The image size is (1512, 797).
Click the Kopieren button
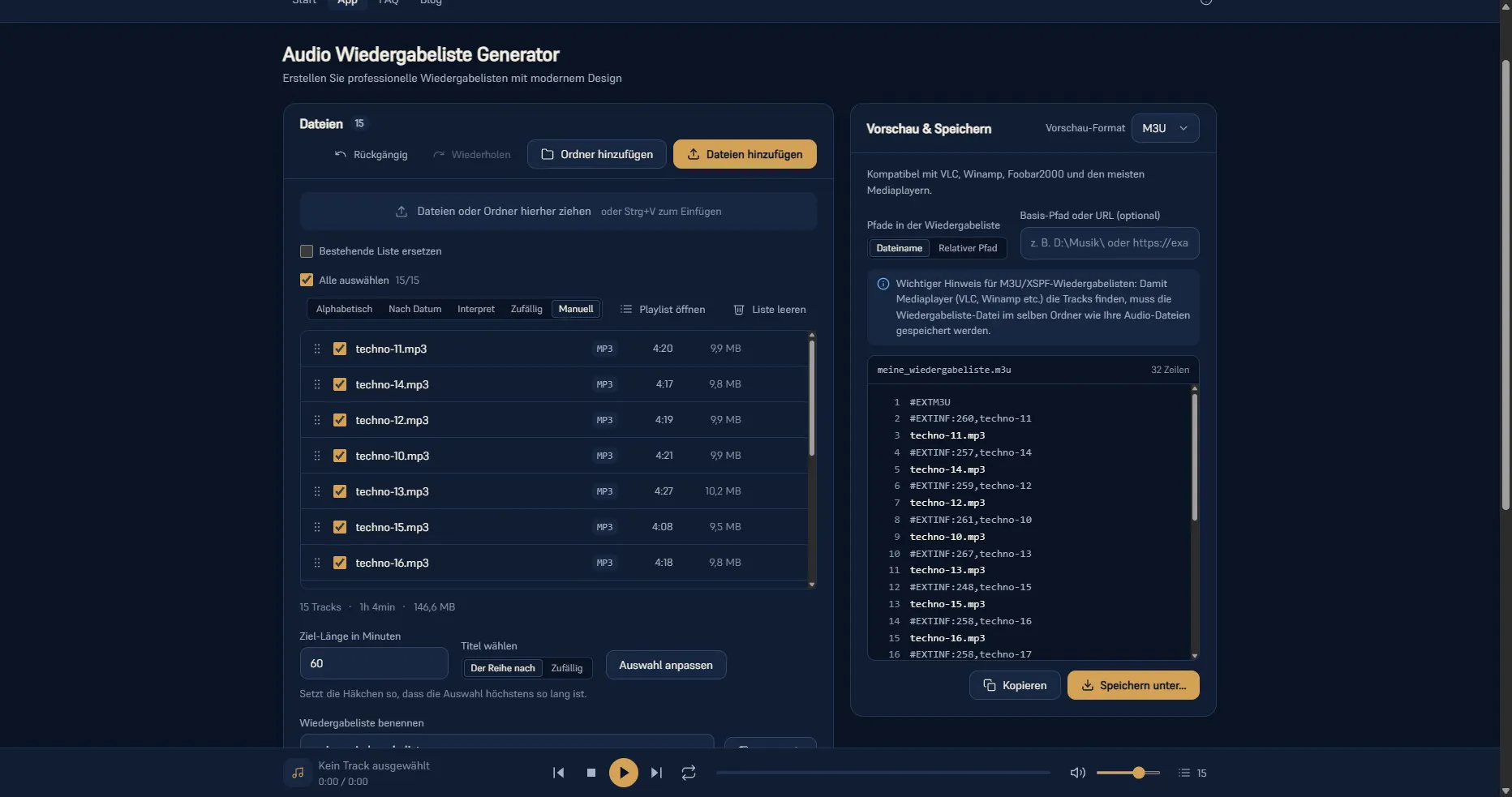click(1015, 685)
